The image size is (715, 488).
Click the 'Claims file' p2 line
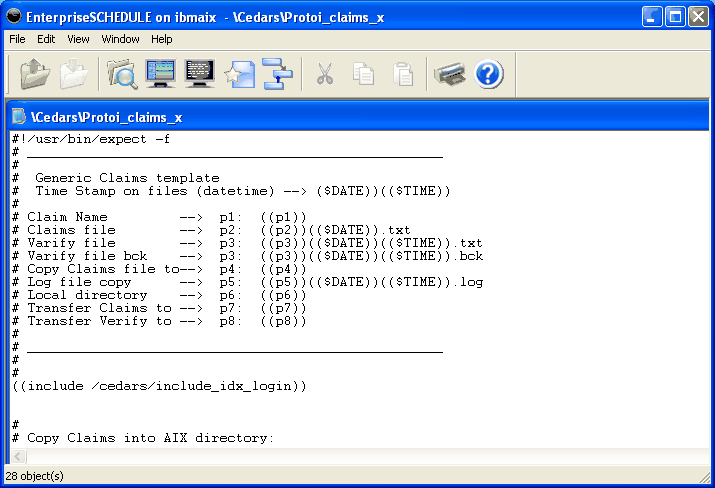click(x=211, y=230)
